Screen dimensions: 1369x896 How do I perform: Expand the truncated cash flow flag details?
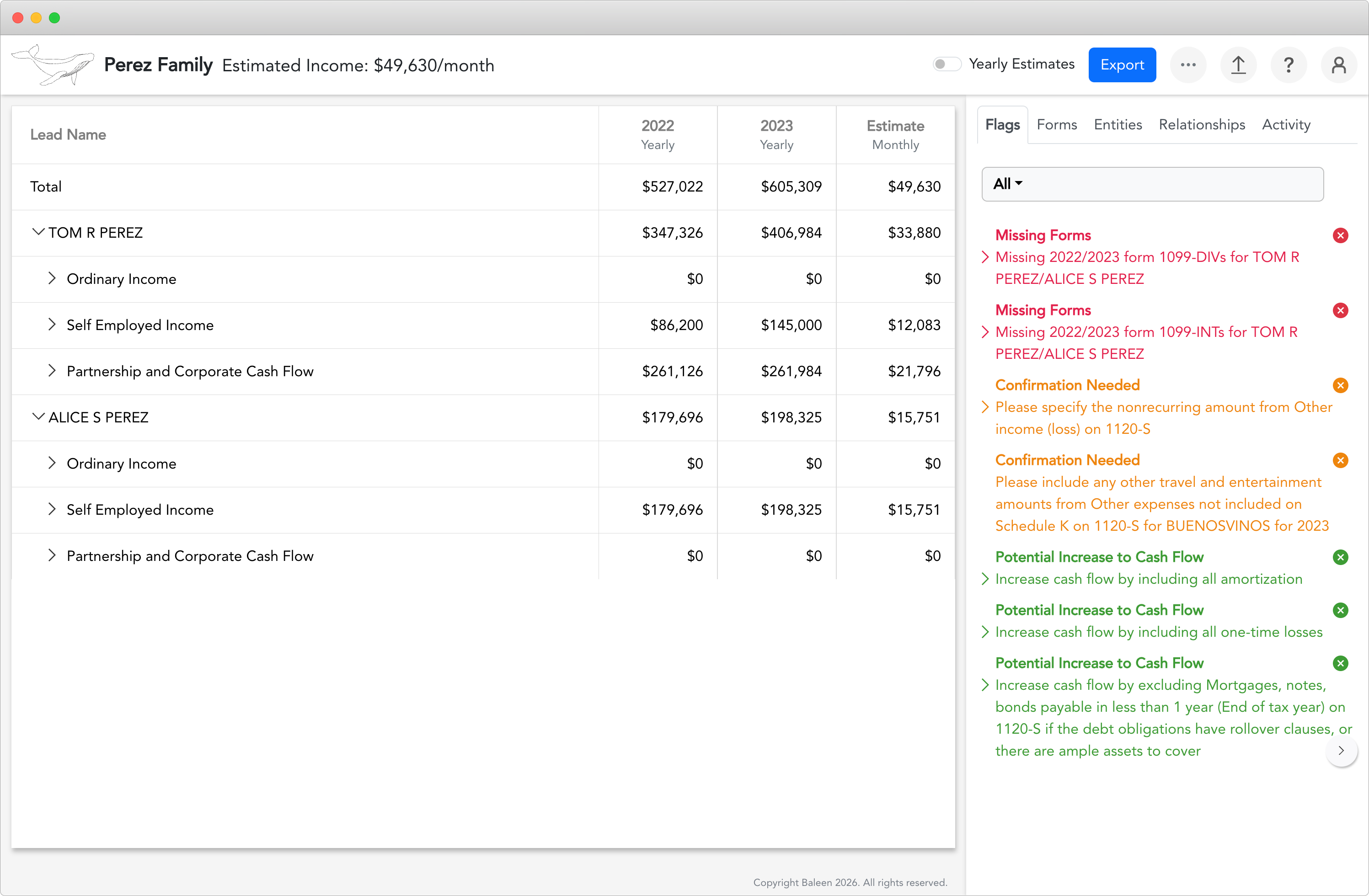point(1342,751)
